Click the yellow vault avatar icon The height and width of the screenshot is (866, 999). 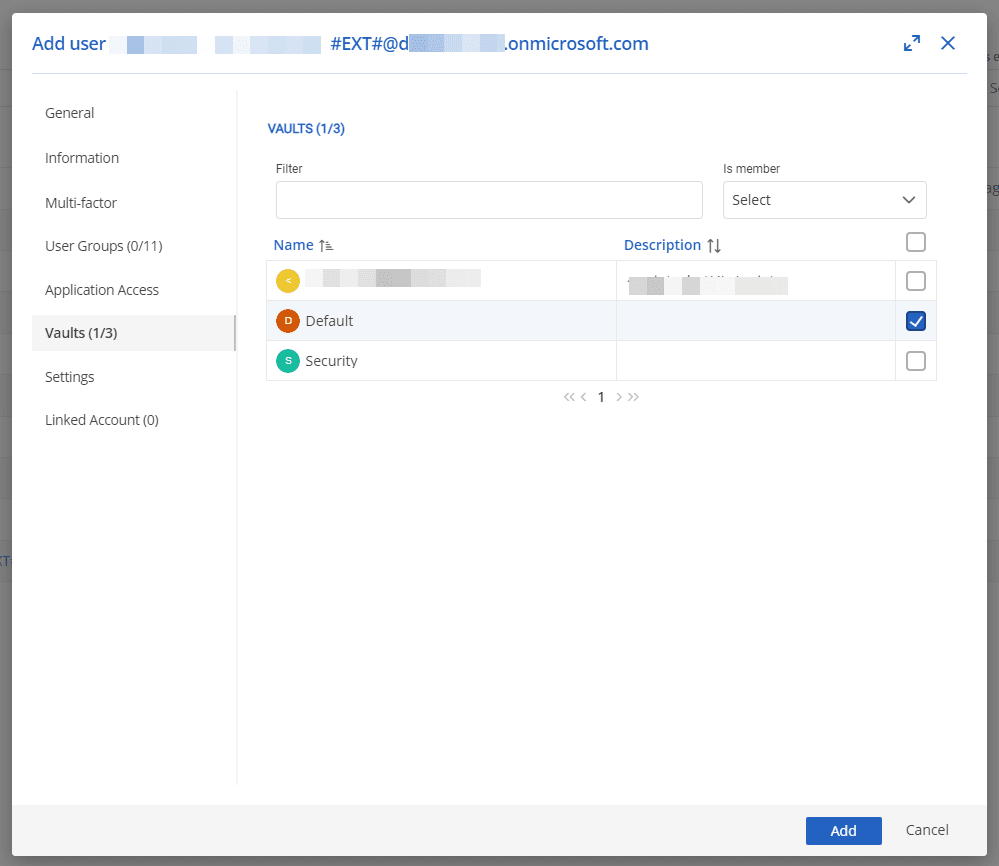click(x=288, y=281)
